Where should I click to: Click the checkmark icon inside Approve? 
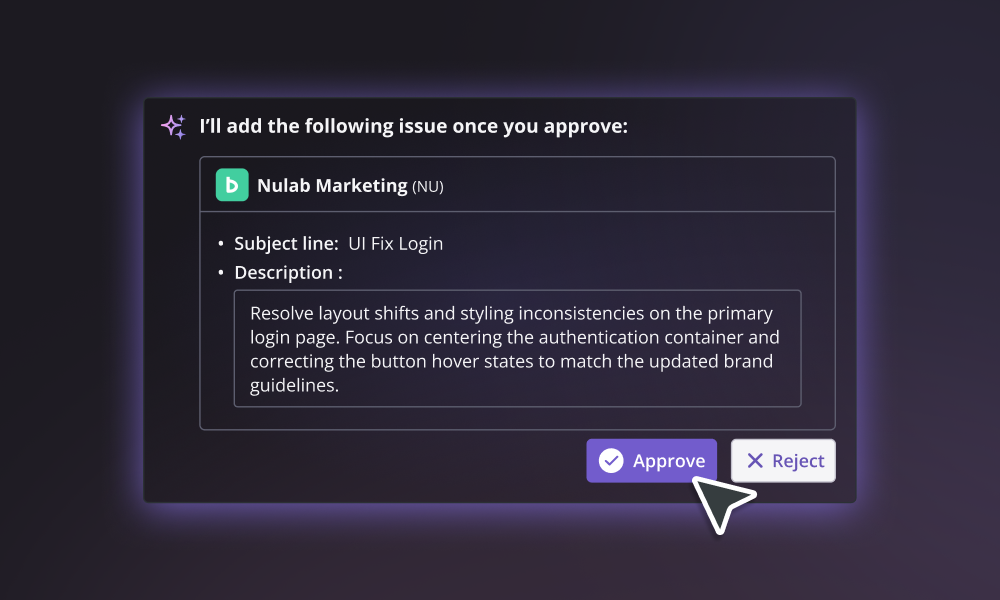pyautogui.click(x=611, y=461)
